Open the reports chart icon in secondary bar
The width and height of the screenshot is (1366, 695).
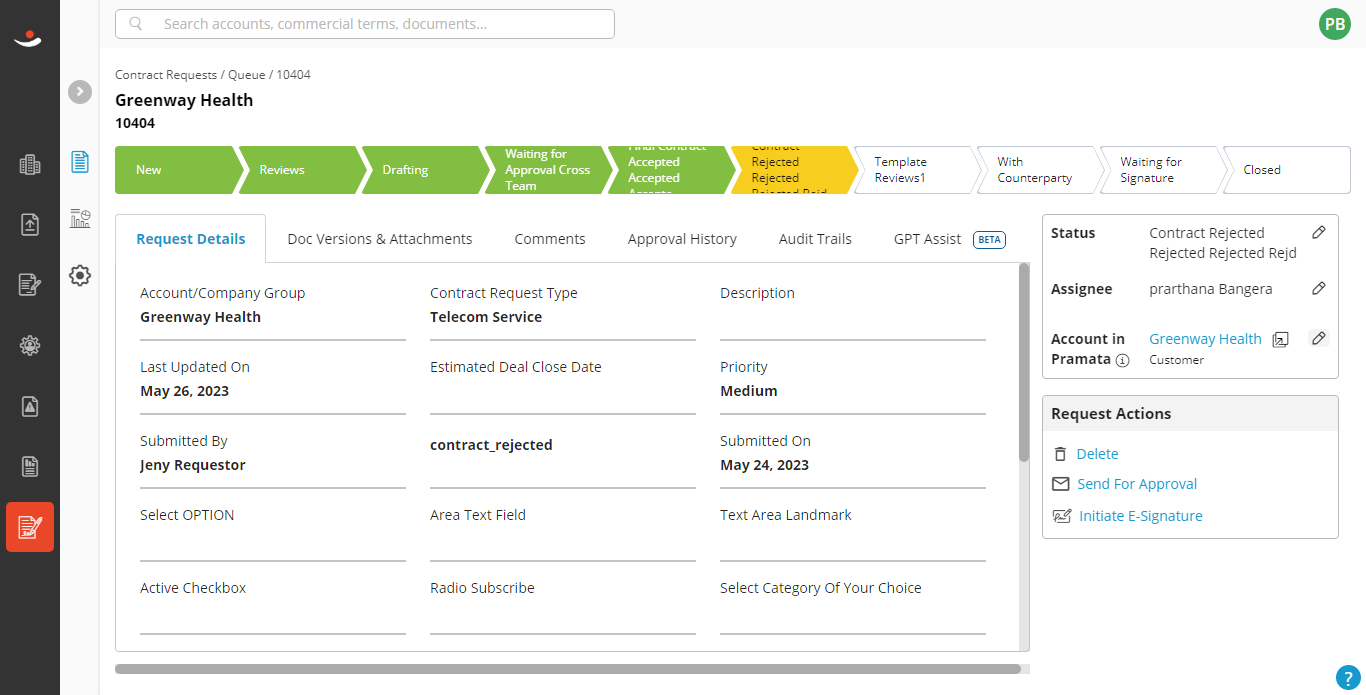coord(80,218)
